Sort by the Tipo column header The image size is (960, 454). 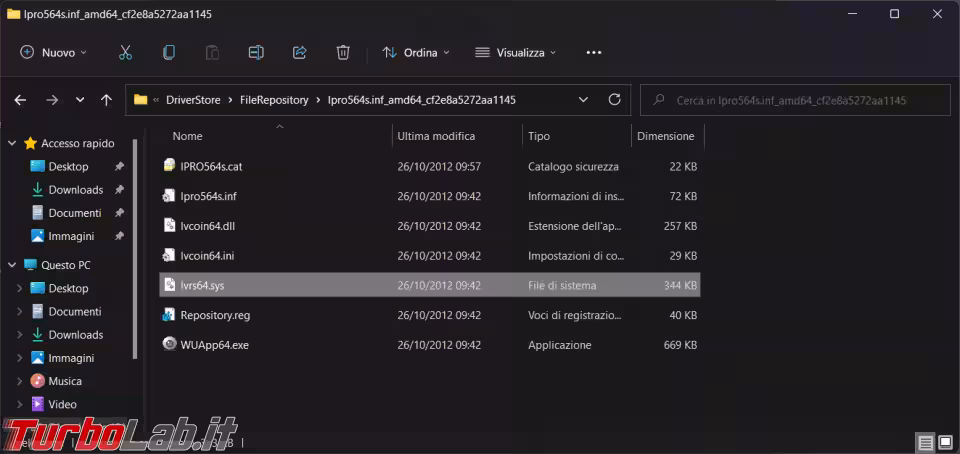tap(539, 136)
